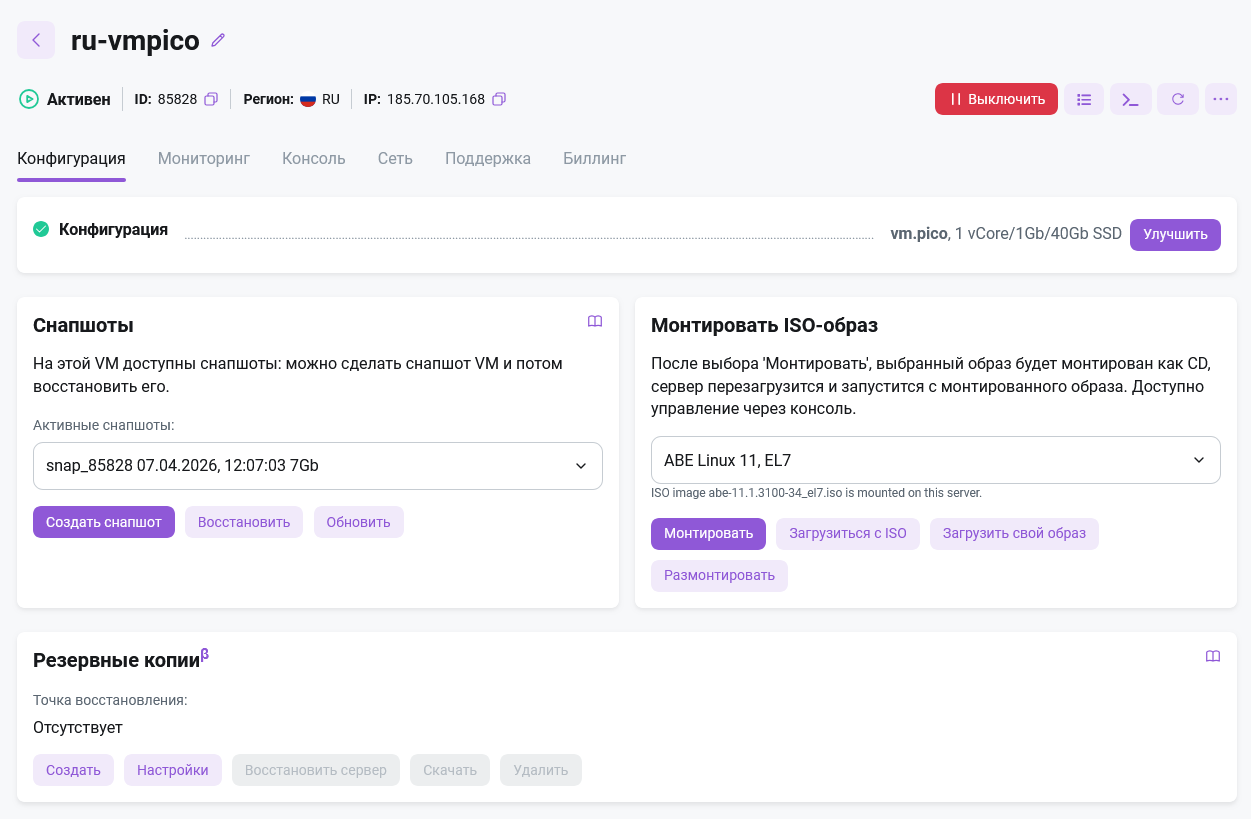Click Создать снапшот button
The width and height of the screenshot is (1251, 819).
(104, 522)
